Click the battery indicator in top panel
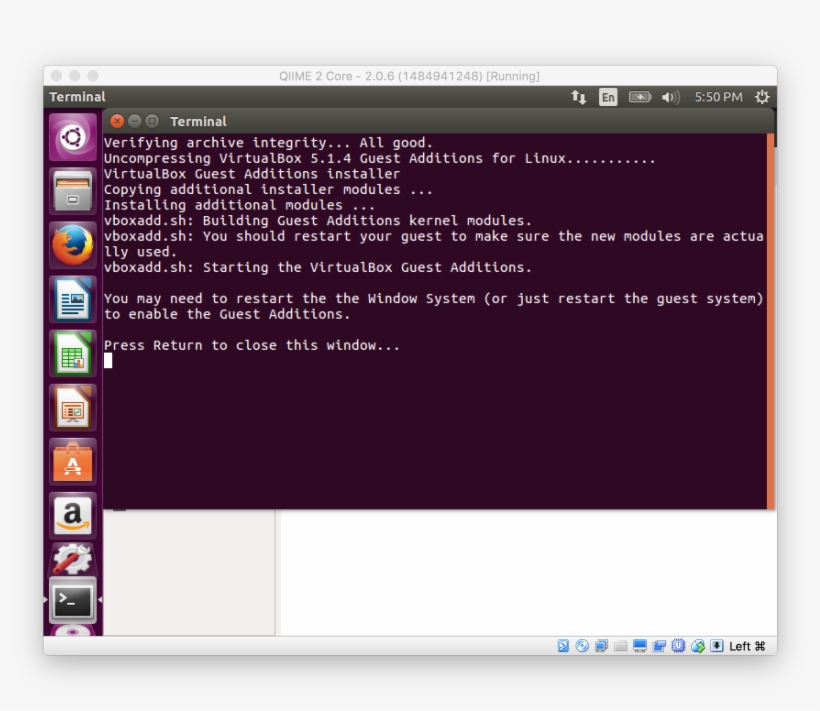 point(640,97)
